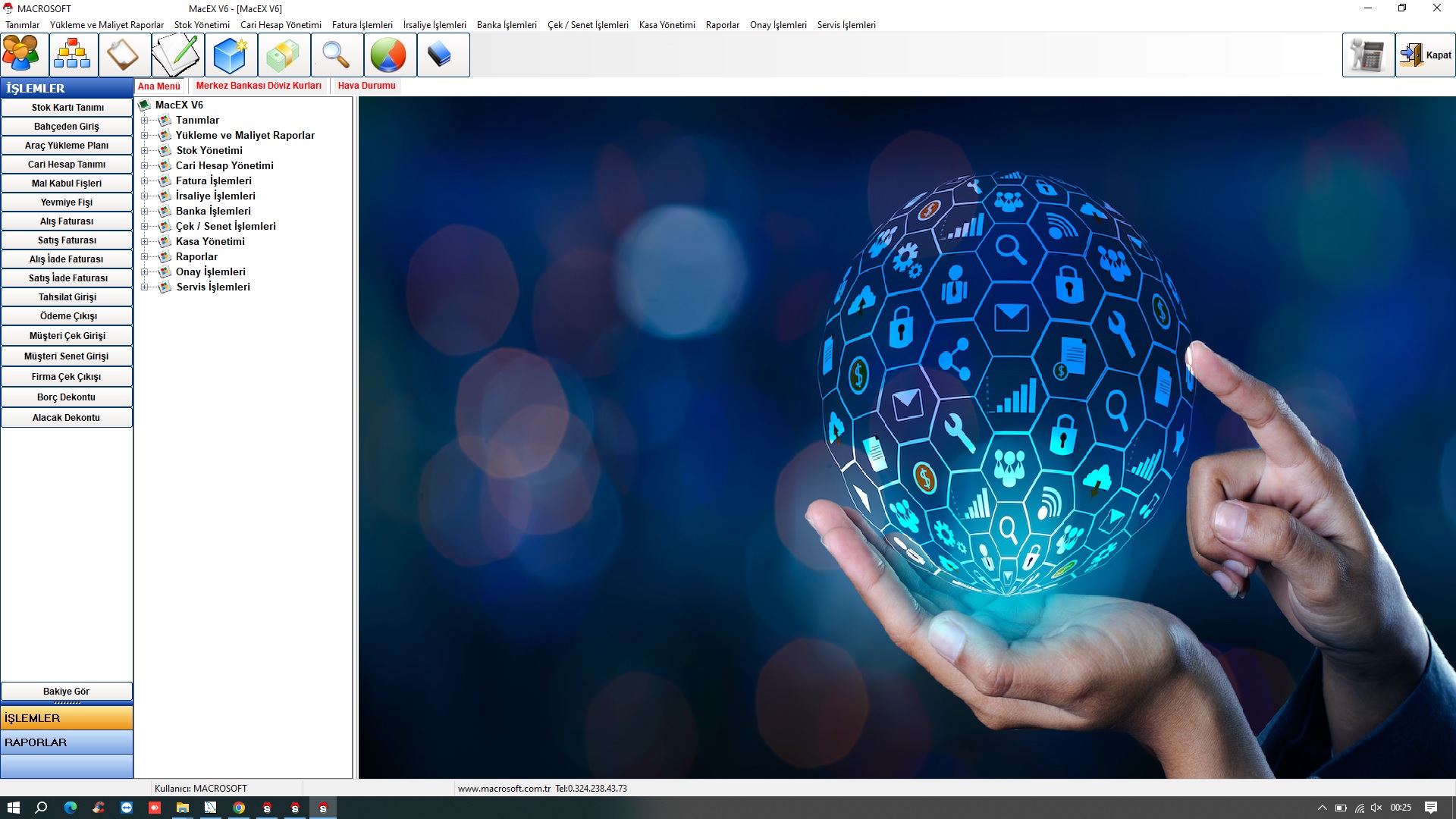Open the calculator icon near Kapat
Viewport: 1456px width, 819px height.
(1367, 55)
